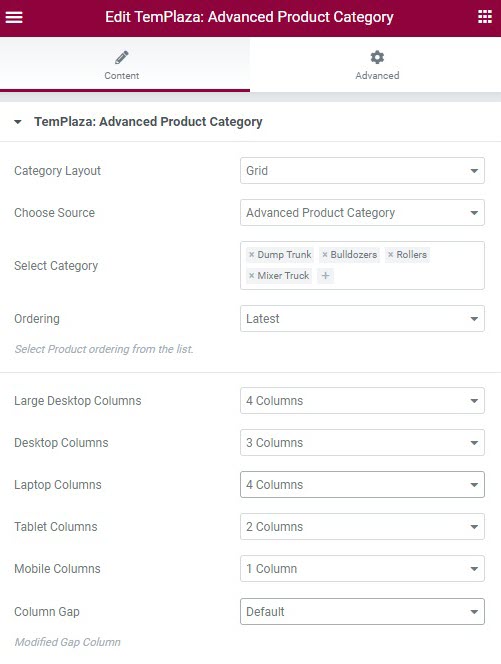This screenshot has height=664, width=501.
Task: Open the widgets grid icon
Action: click(485, 17)
